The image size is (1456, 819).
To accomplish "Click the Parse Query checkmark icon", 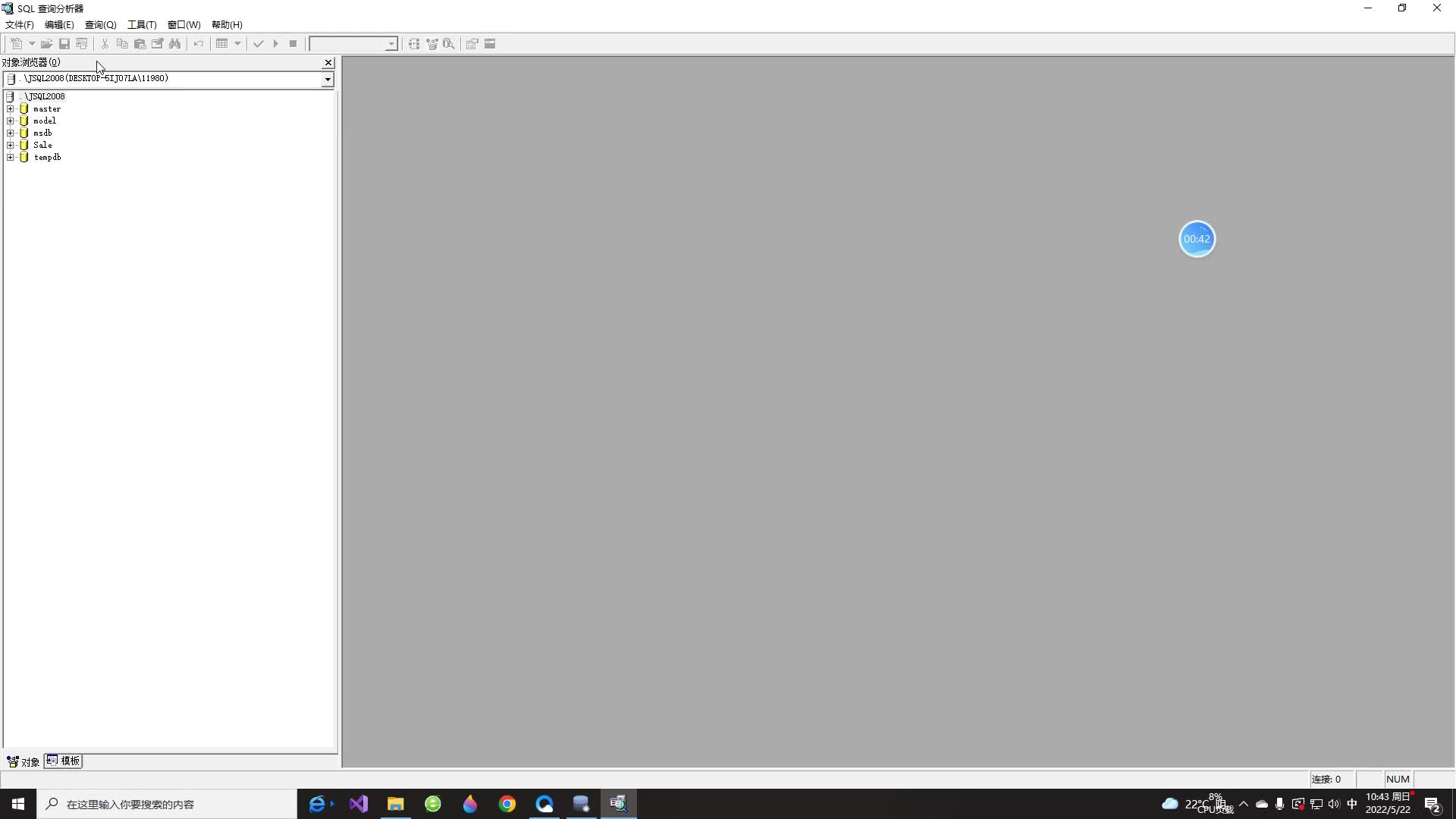I will (258, 44).
